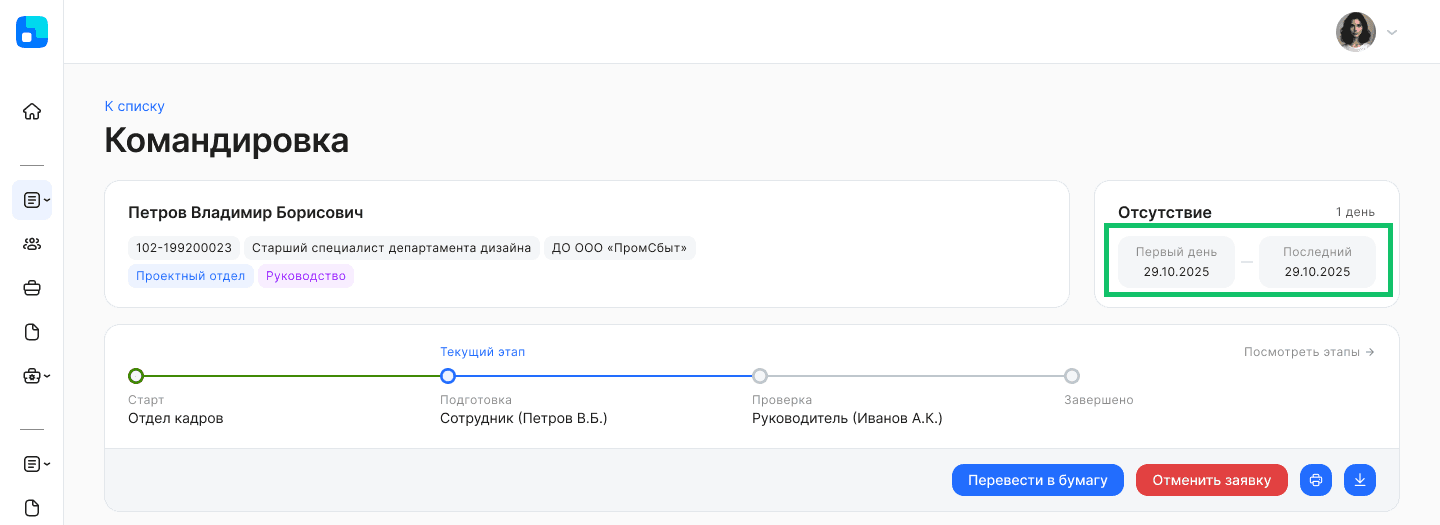
Task: Click the download icon button
Action: 1360,480
